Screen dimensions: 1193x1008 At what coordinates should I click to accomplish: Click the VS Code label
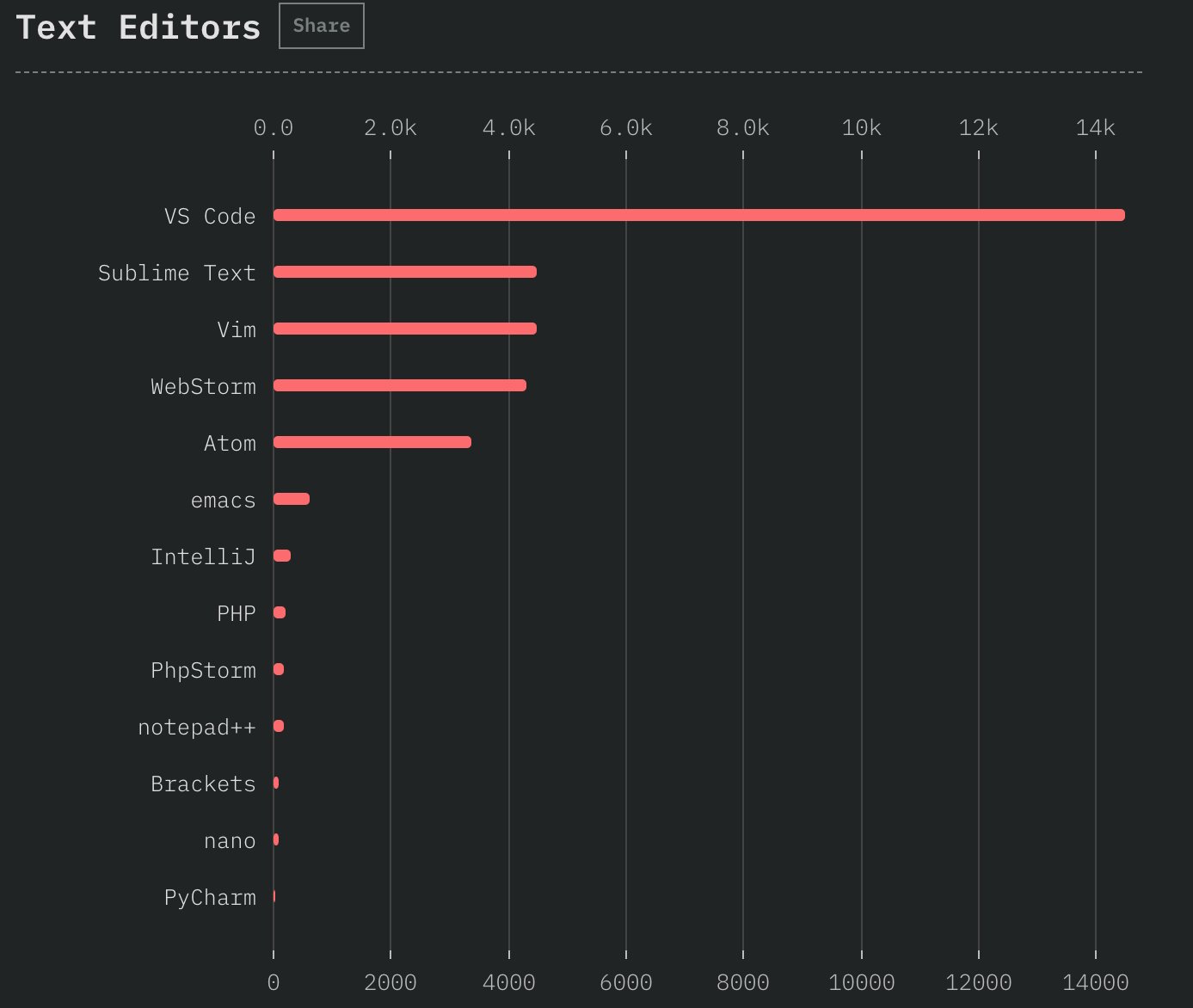coord(210,216)
